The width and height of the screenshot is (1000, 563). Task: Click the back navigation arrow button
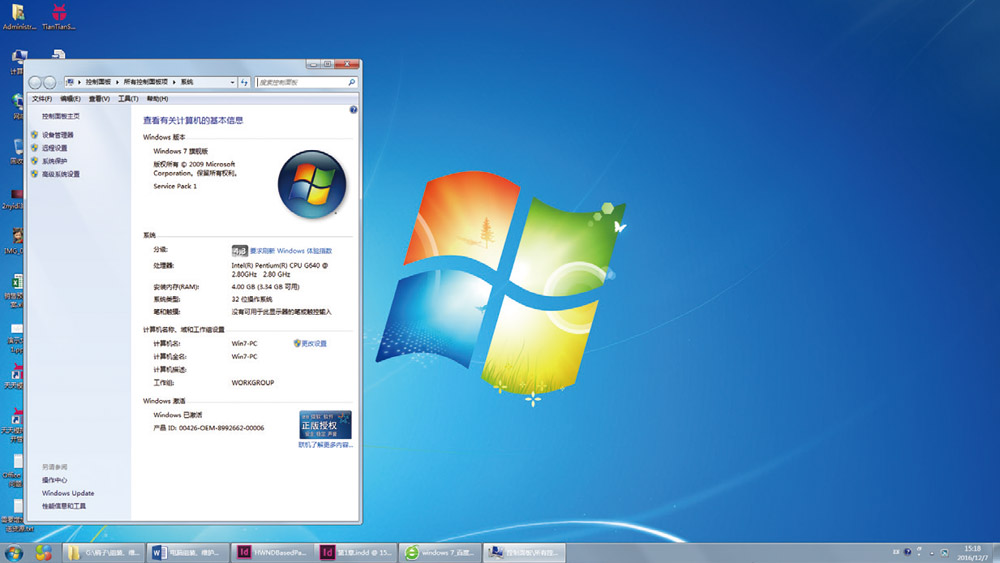click(x=35, y=82)
